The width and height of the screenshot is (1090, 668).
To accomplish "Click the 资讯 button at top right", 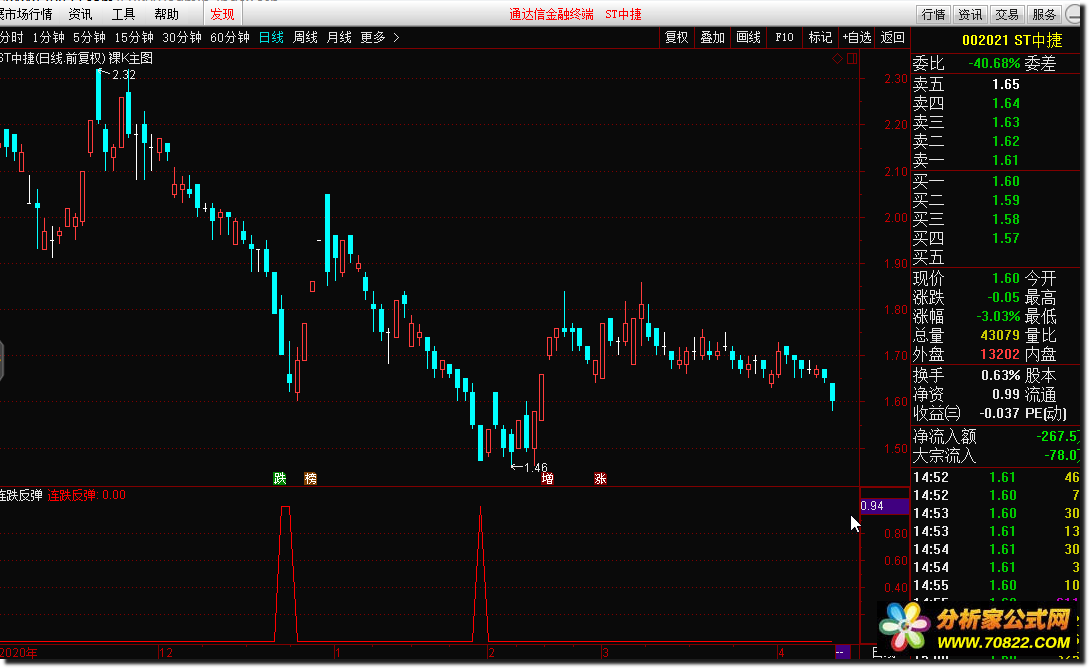I will tap(970, 15).
